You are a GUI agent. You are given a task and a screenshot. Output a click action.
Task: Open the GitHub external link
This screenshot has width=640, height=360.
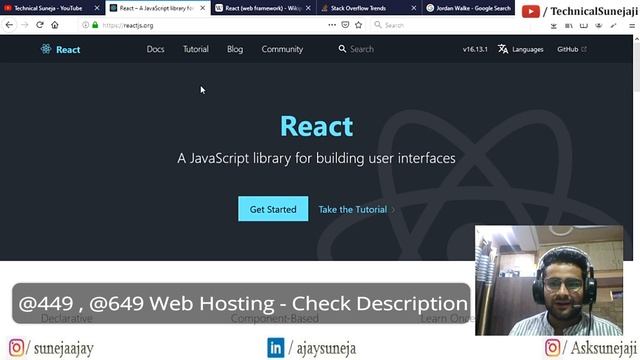pyautogui.click(x=572, y=49)
